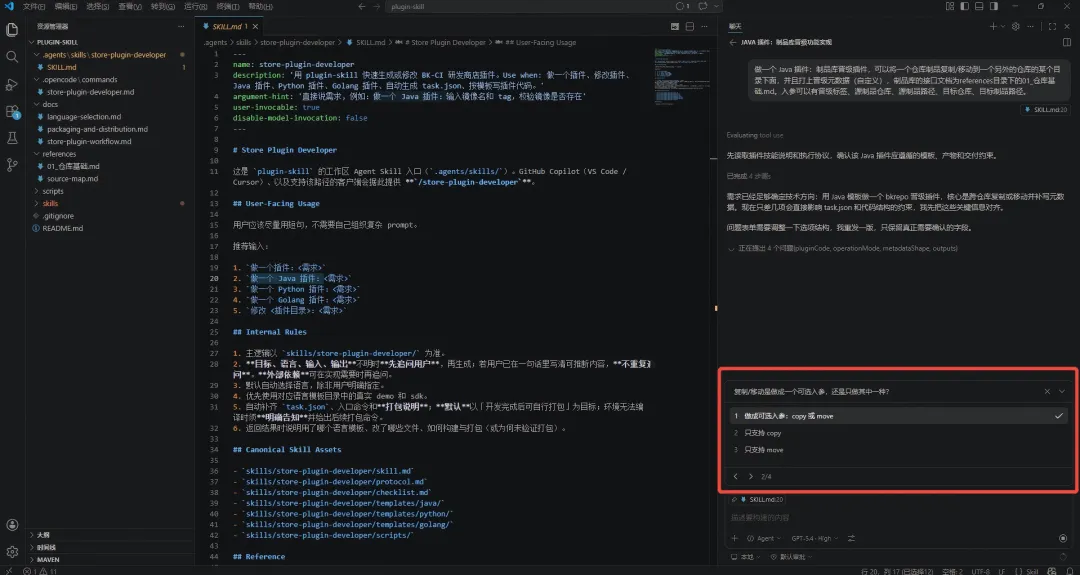Go back from the JAVA 插件 chat session
The height and width of the screenshot is (575, 1080).
[x=733, y=43]
